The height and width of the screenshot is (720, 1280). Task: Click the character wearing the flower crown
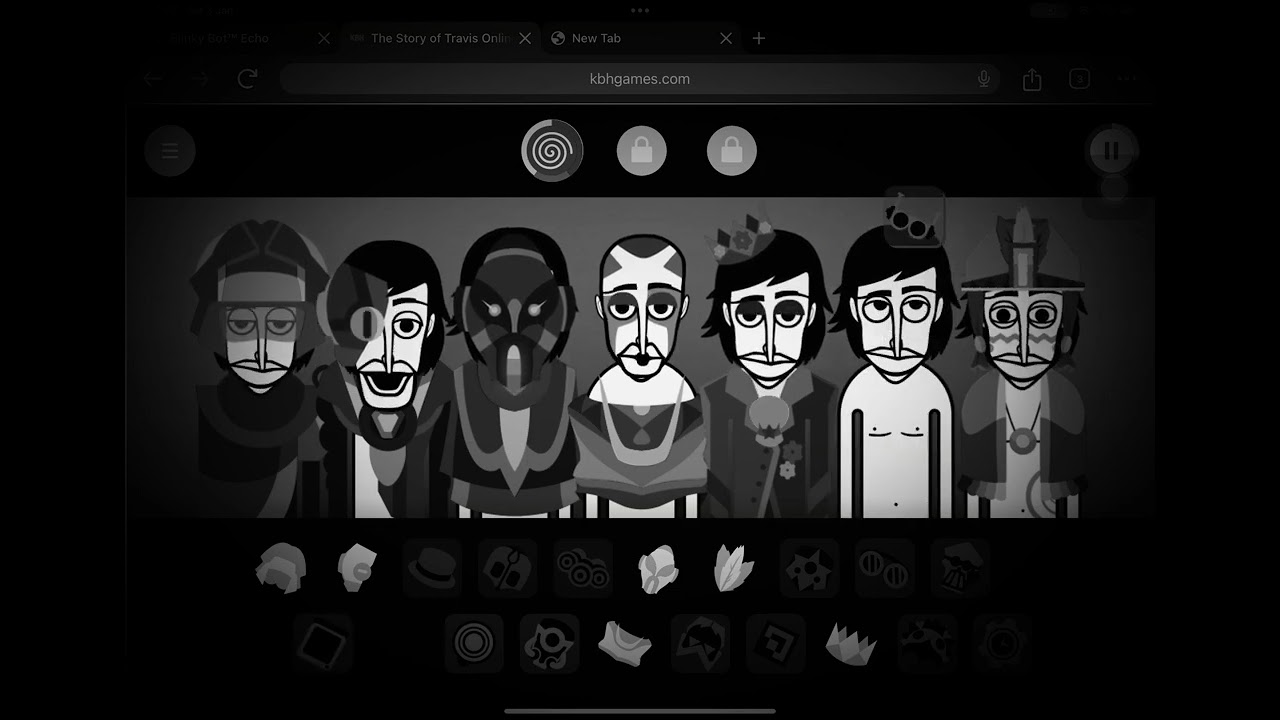pyautogui.click(x=768, y=368)
